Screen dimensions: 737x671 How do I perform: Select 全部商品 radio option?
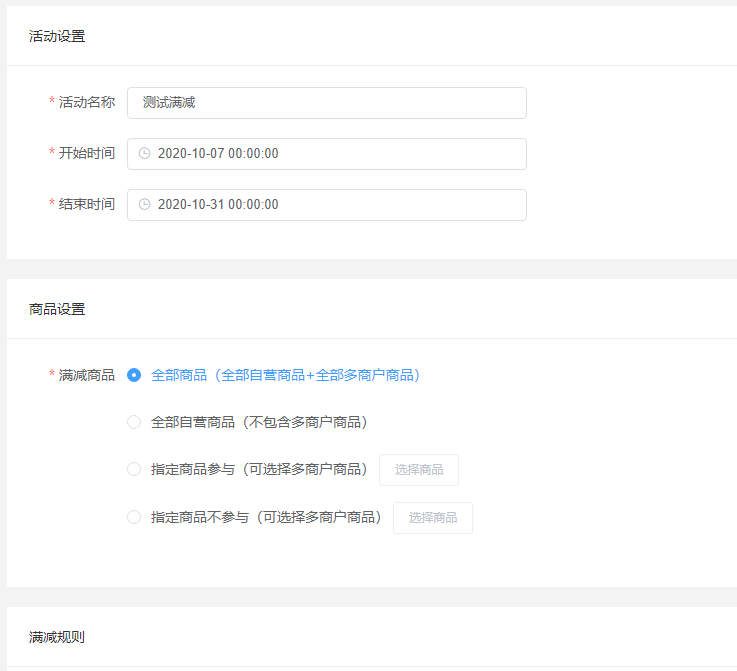click(x=134, y=375)
